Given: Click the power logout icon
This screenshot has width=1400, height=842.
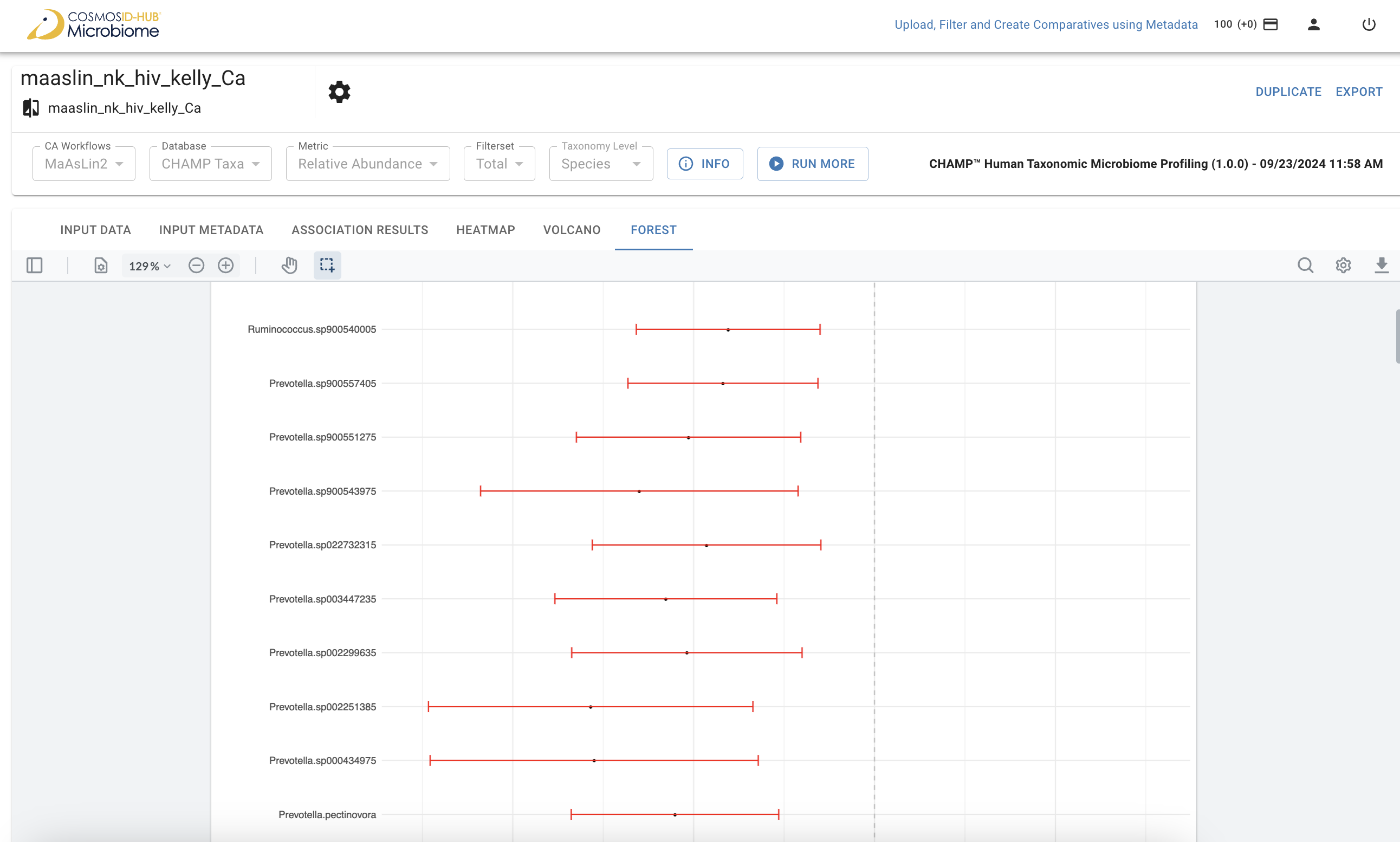Looking at the screenshot, I should 1368,24.
